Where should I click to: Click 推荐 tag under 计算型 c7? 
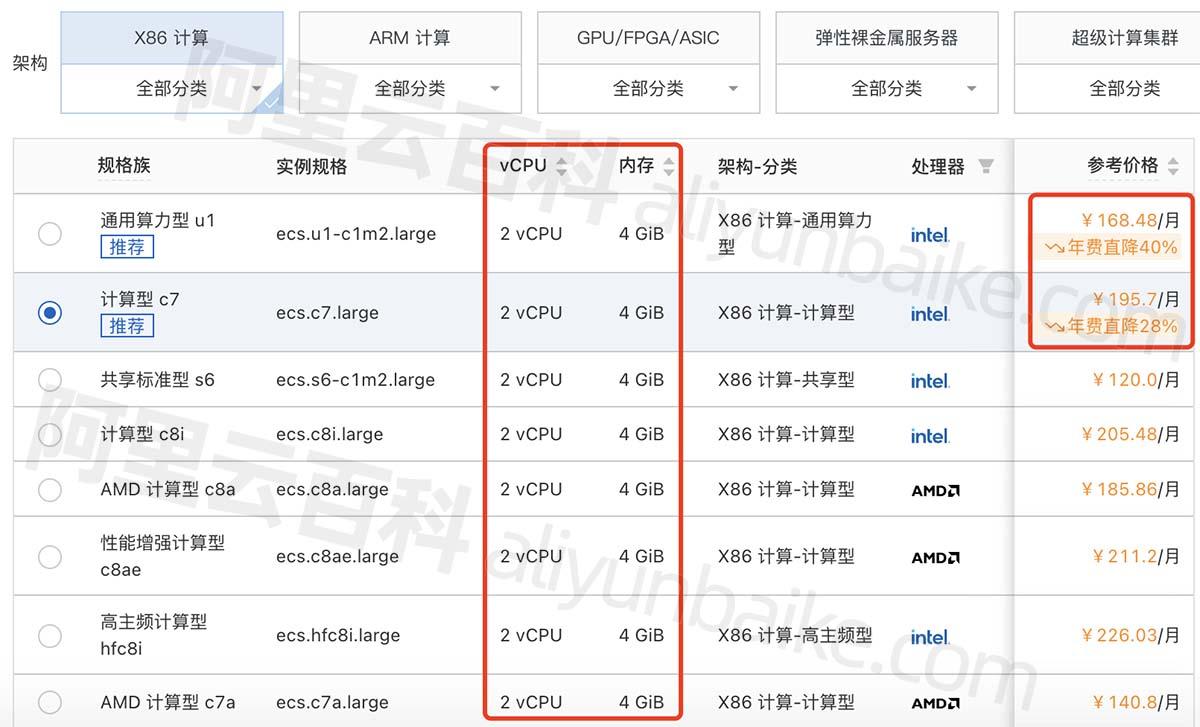click(127, 326)
